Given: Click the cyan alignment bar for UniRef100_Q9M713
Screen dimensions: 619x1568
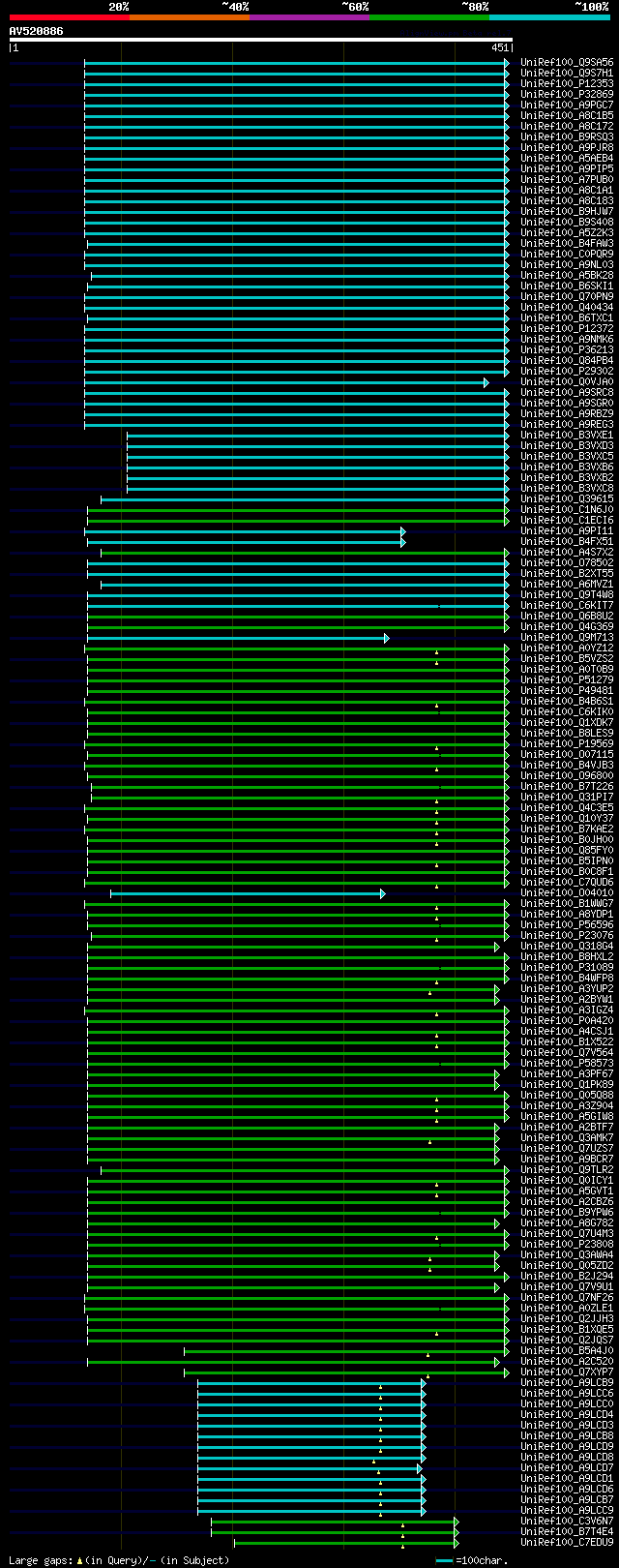Looking at the screenshot, I should (238, 638).
